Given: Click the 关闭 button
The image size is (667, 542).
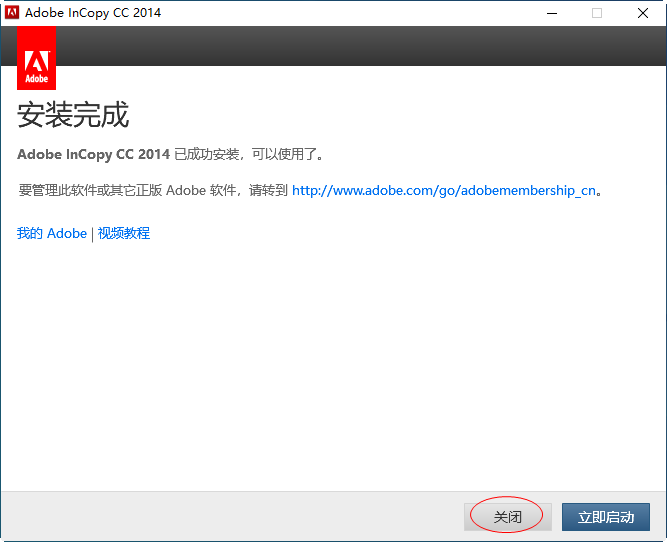Looking at the screenshot, I should pyautogui.click(x=507, y=517).
